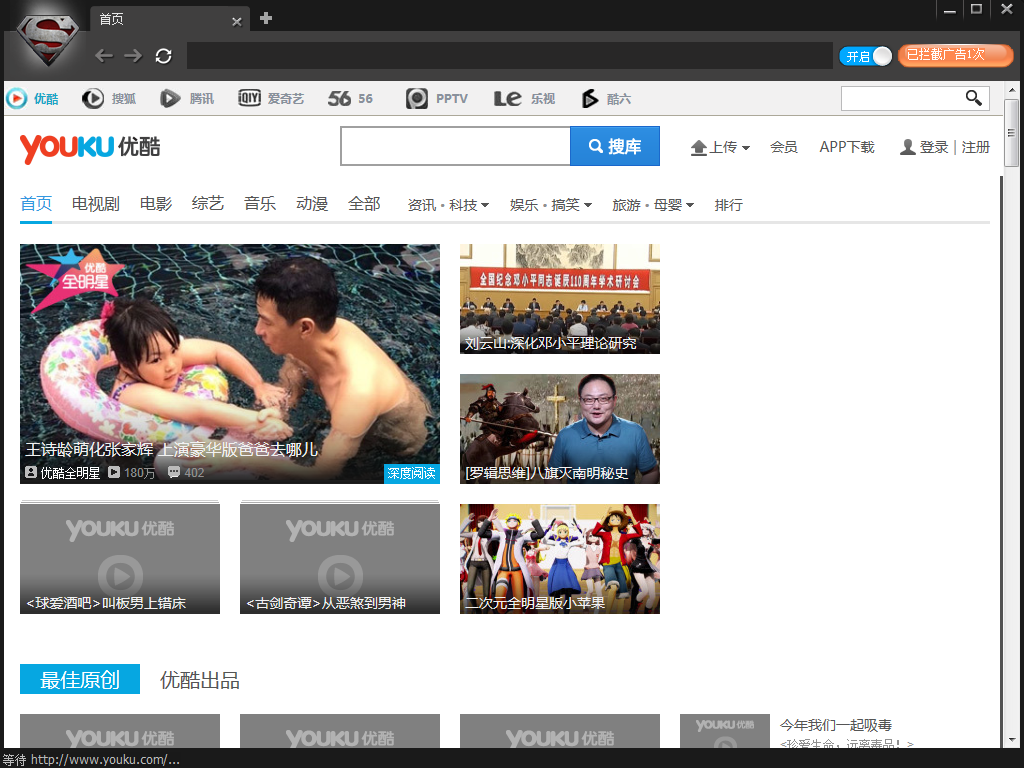The width and height of the screenshot is (1024, 768).
Task: Open Tencent video site shortcut
Action: [x=187, y=98]
